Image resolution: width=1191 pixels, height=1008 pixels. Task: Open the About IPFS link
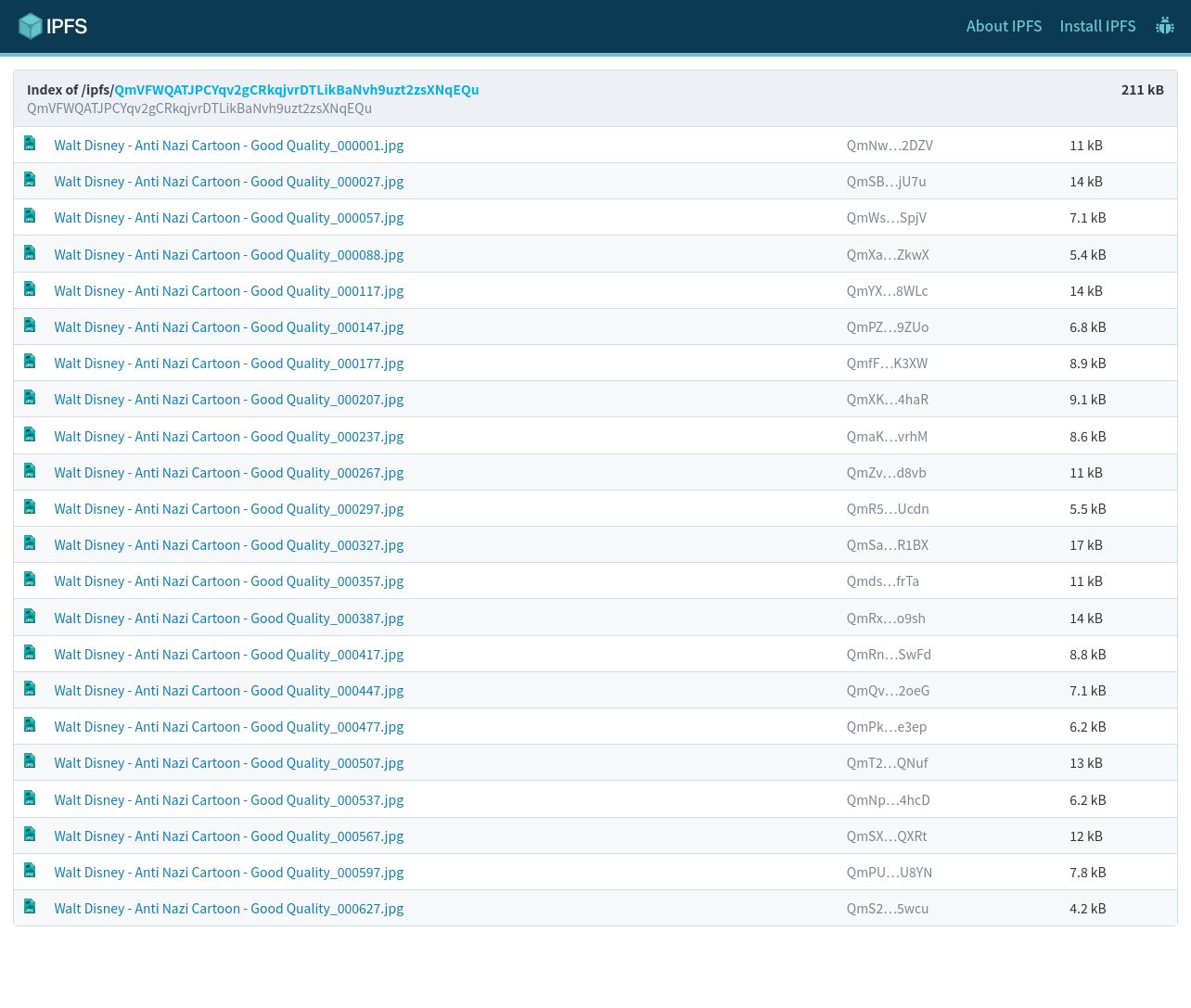tap(1004, 26)
